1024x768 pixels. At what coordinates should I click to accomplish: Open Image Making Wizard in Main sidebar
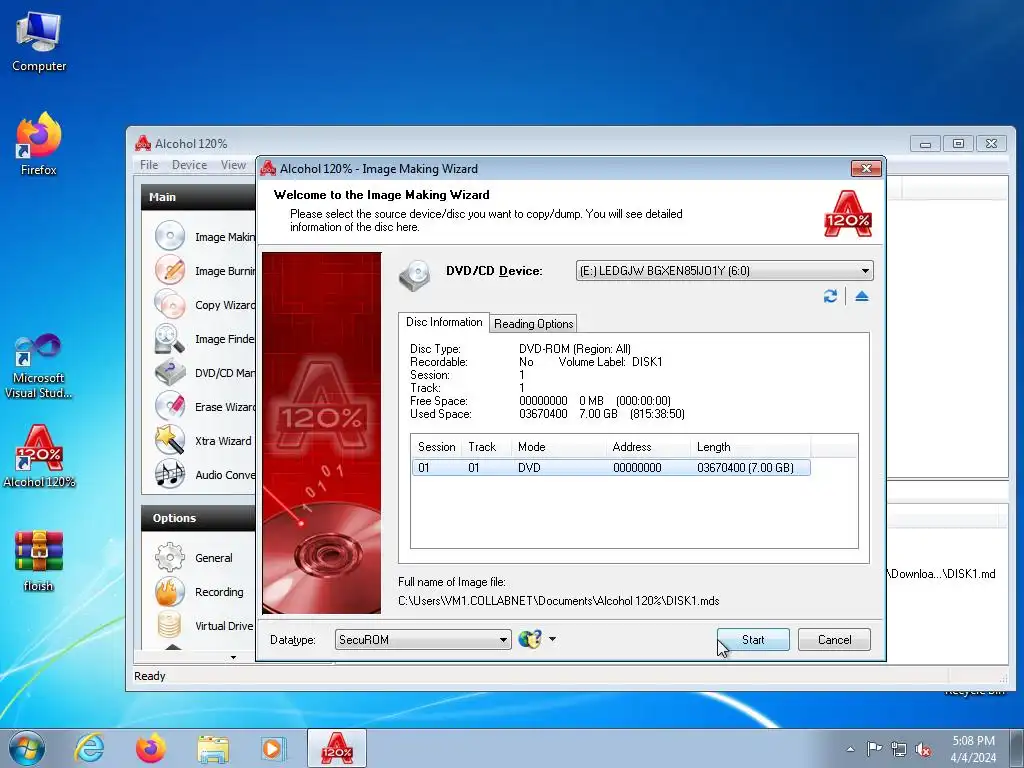(205, 236)
